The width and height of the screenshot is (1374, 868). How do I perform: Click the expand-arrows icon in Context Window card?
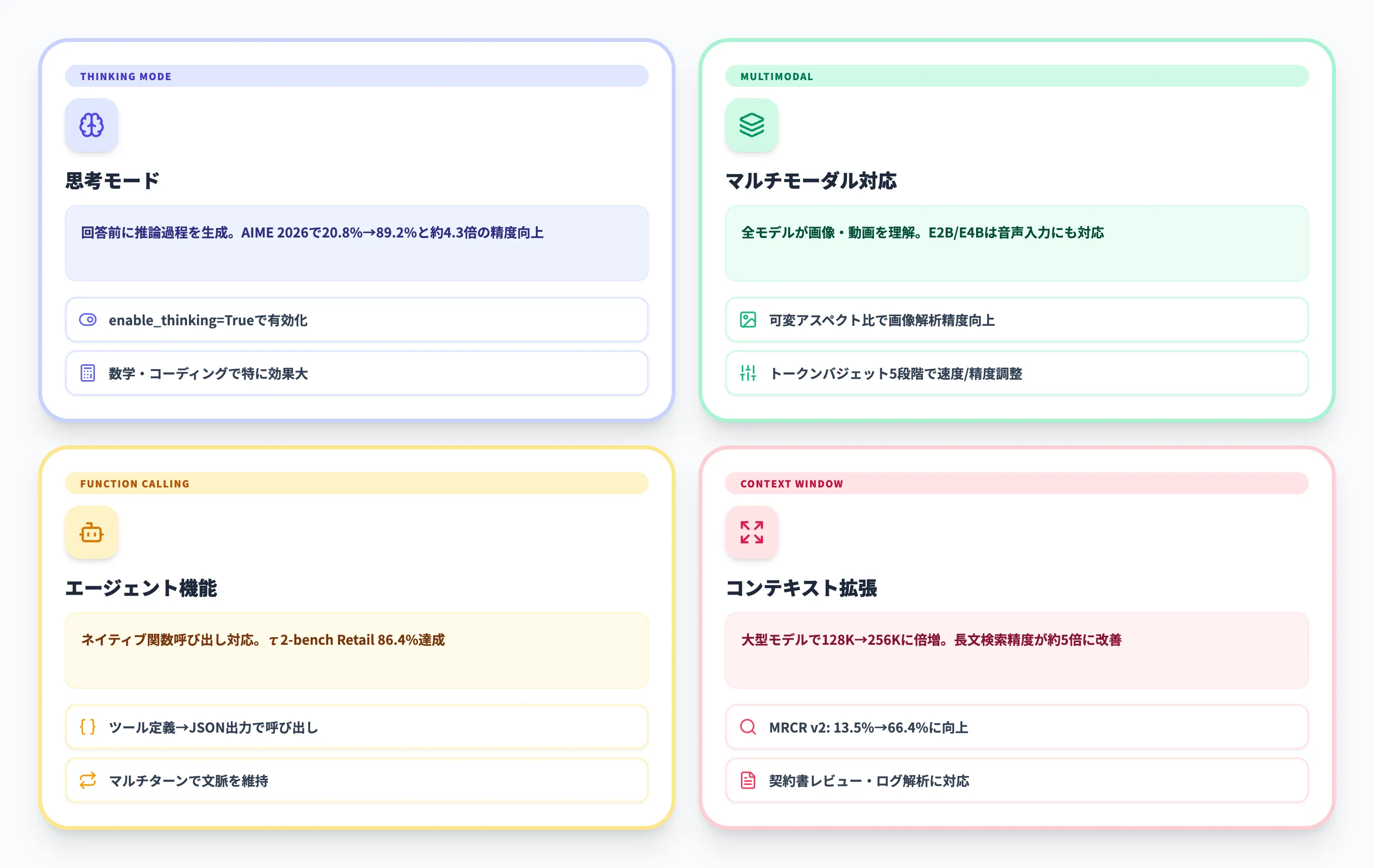pyautogui.click(x=751, y=532)
